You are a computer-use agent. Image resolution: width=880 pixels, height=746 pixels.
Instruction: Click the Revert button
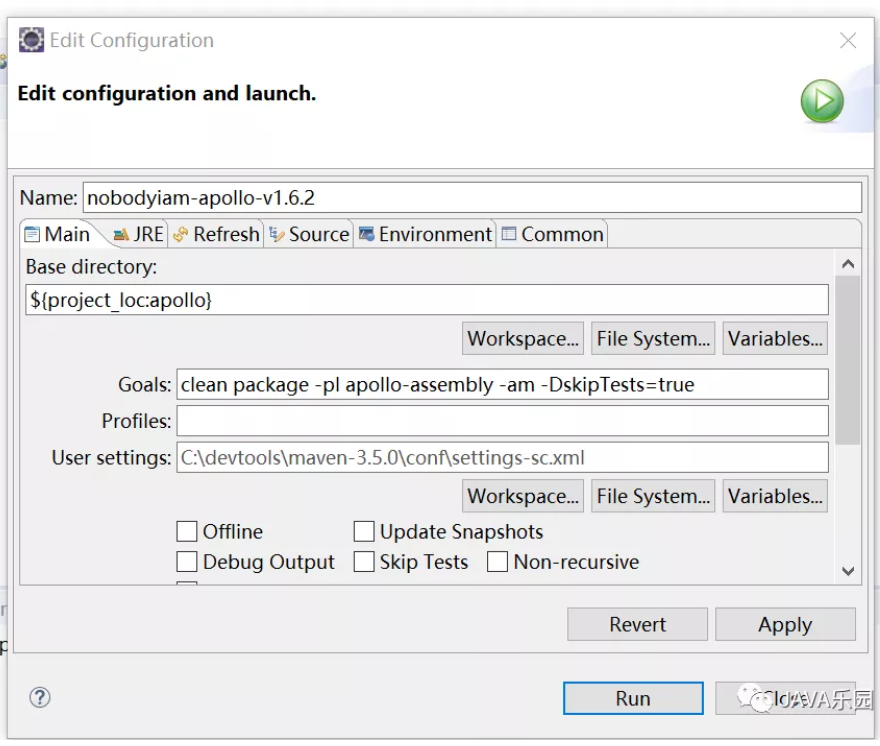pos(637,624)
